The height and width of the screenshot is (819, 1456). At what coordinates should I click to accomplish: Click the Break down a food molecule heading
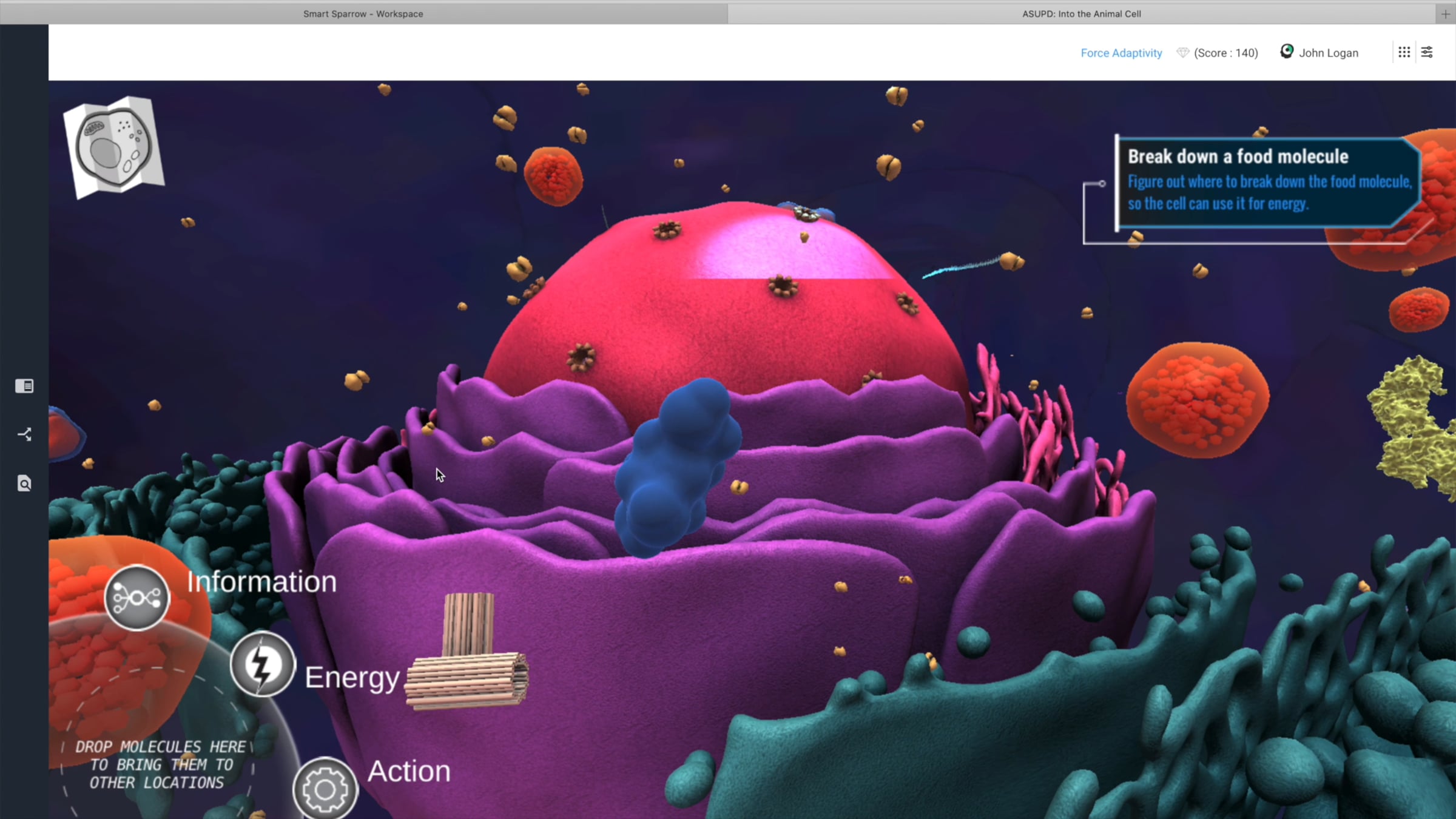(1238, 157)
